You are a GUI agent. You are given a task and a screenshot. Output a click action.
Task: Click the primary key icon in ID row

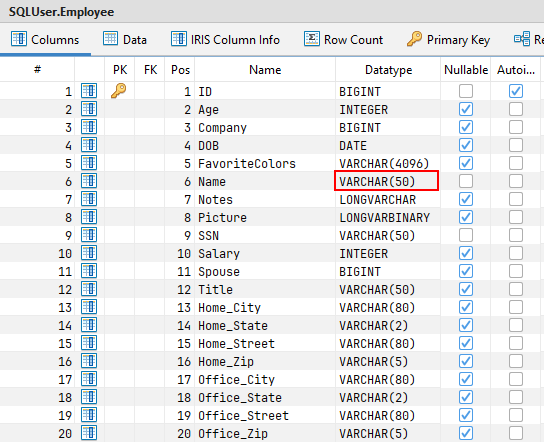pos(119,91)
